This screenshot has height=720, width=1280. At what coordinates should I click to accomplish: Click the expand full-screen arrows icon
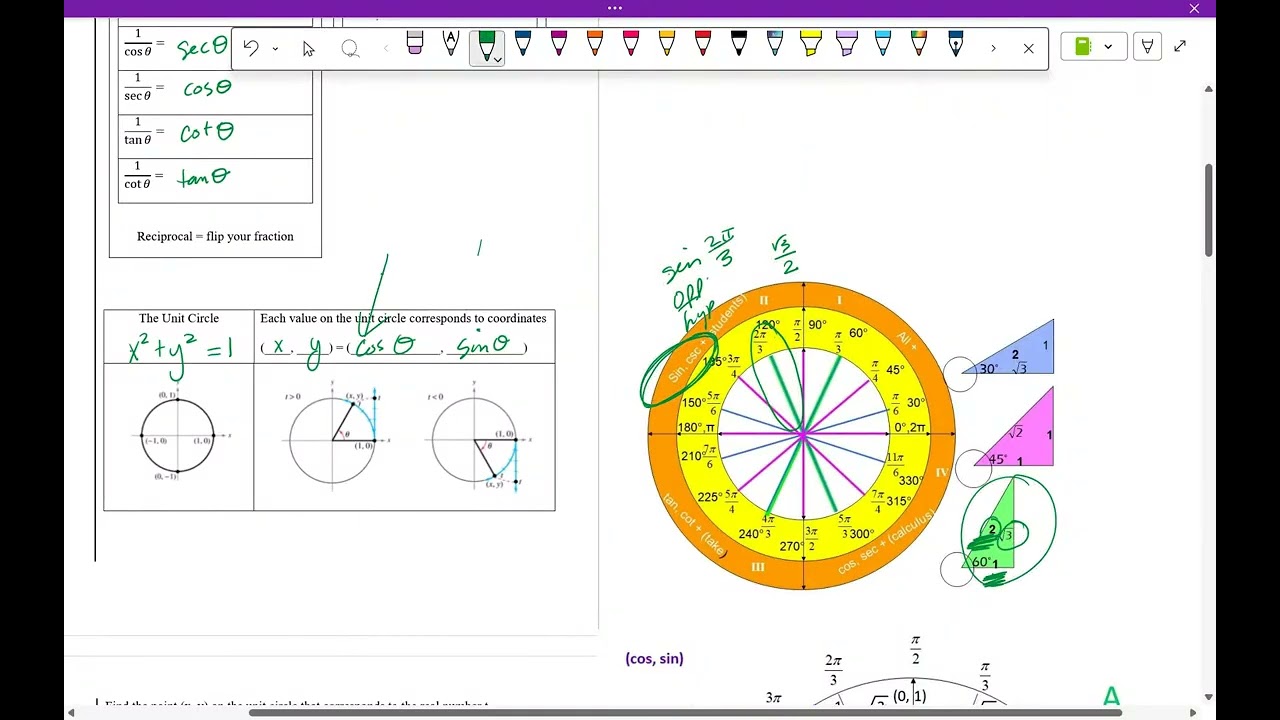point(1180,46)
